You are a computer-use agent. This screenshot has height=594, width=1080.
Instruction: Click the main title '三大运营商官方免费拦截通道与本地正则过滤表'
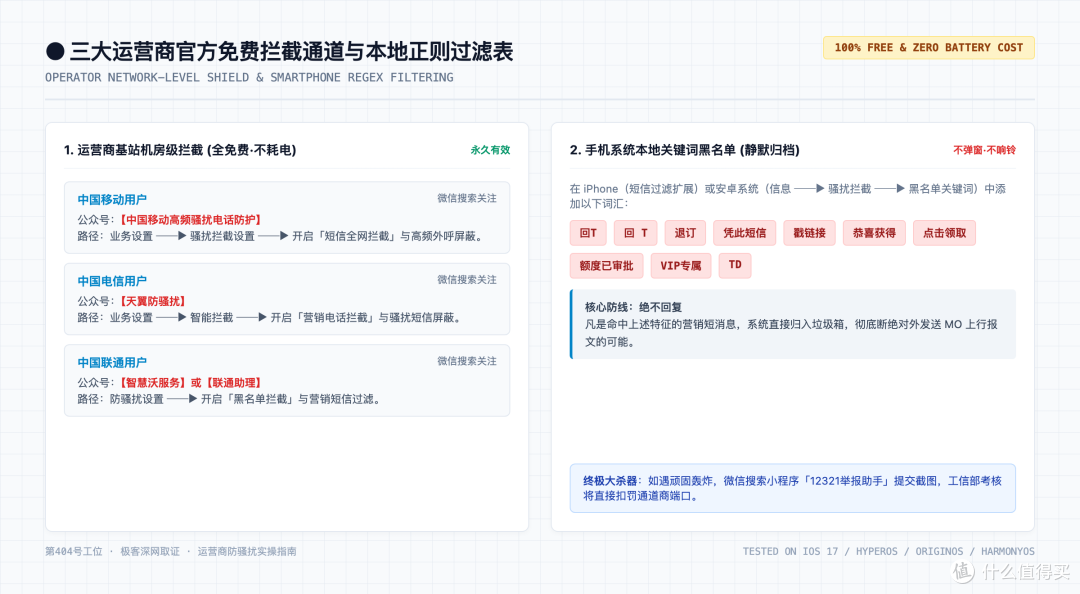click(291, 52)
